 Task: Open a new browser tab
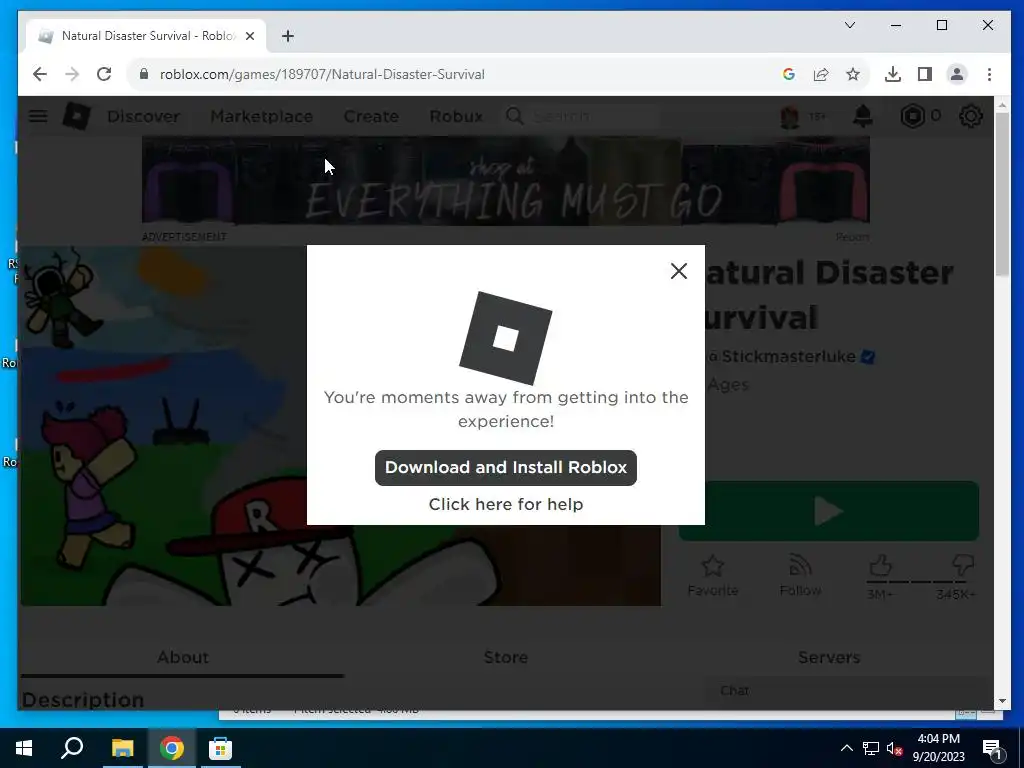[x=287, y=36]
